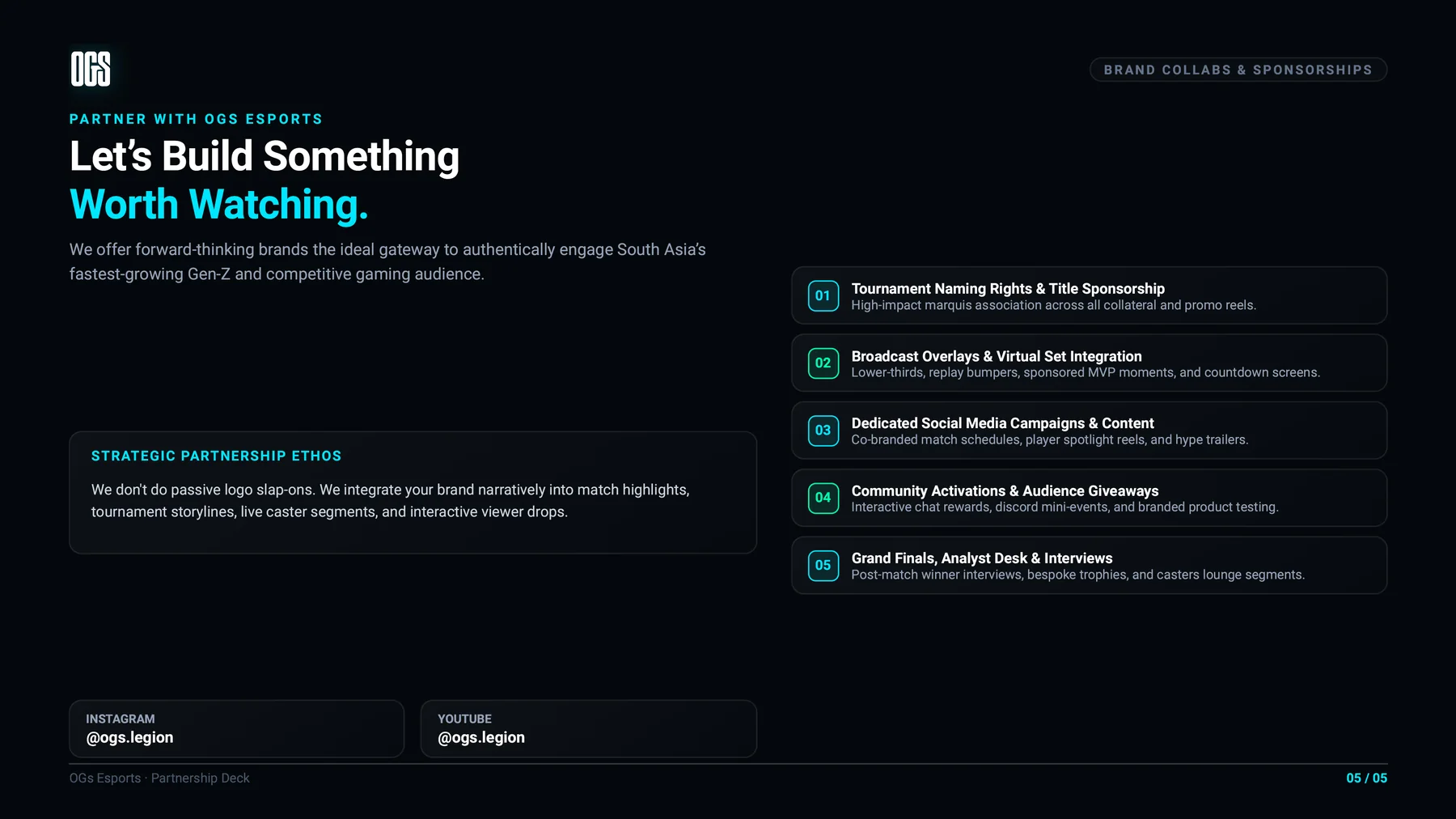Screen dimensions: 1456x819
Task: Open the YouTube @ogs.legion card
Action: (588, 728)
